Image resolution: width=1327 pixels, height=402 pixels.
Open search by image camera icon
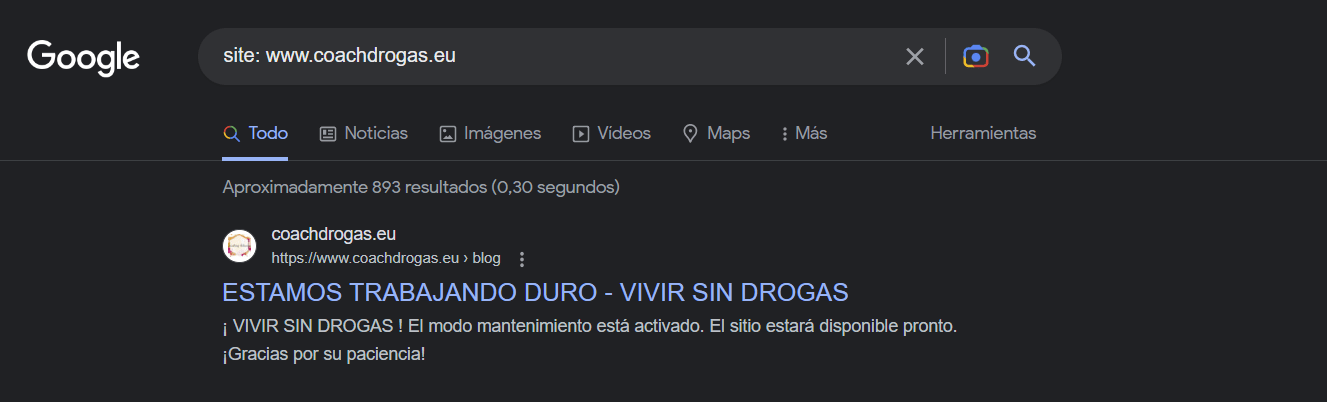[976, 56]
